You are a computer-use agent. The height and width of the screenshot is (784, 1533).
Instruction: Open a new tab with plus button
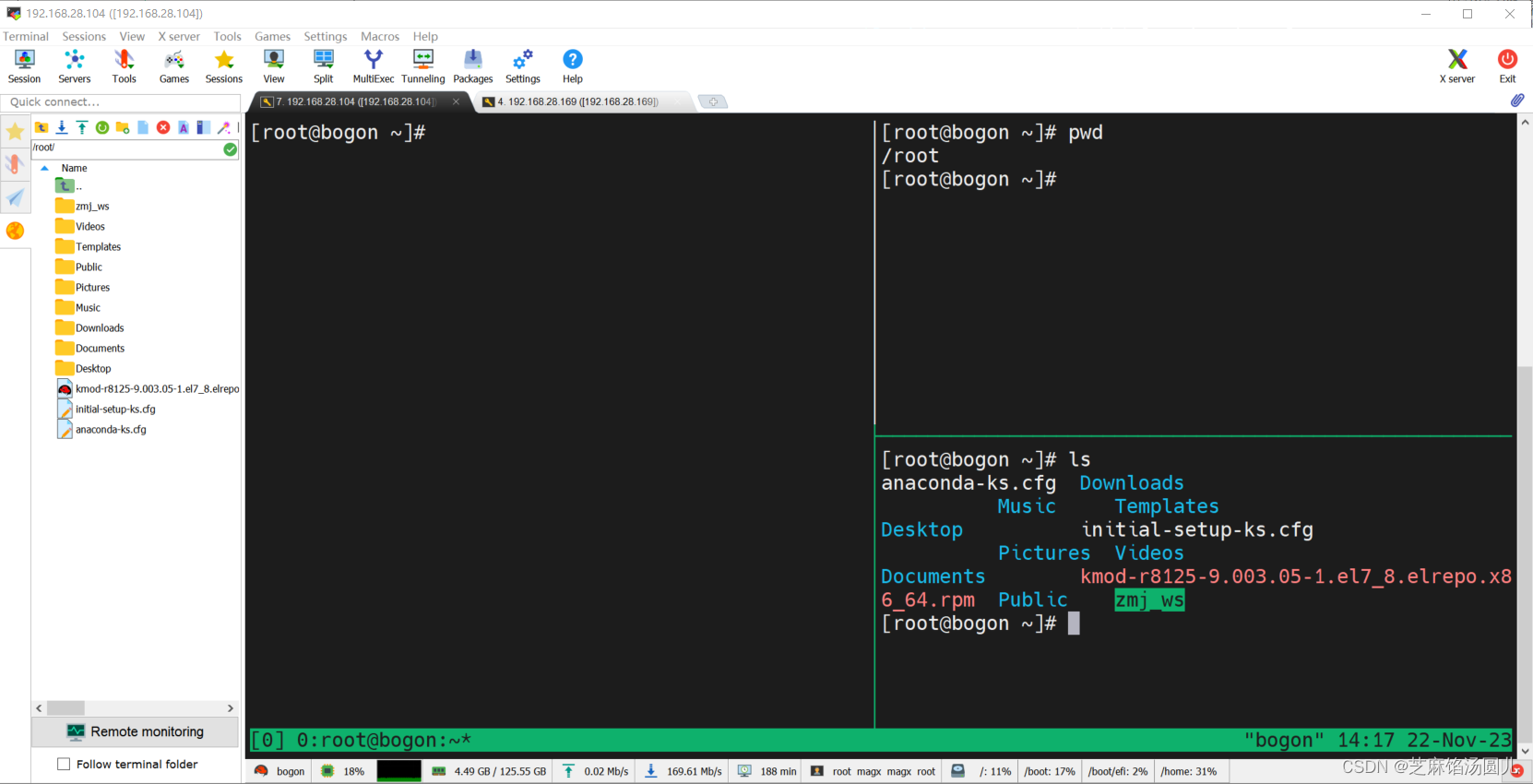point(713,101)
